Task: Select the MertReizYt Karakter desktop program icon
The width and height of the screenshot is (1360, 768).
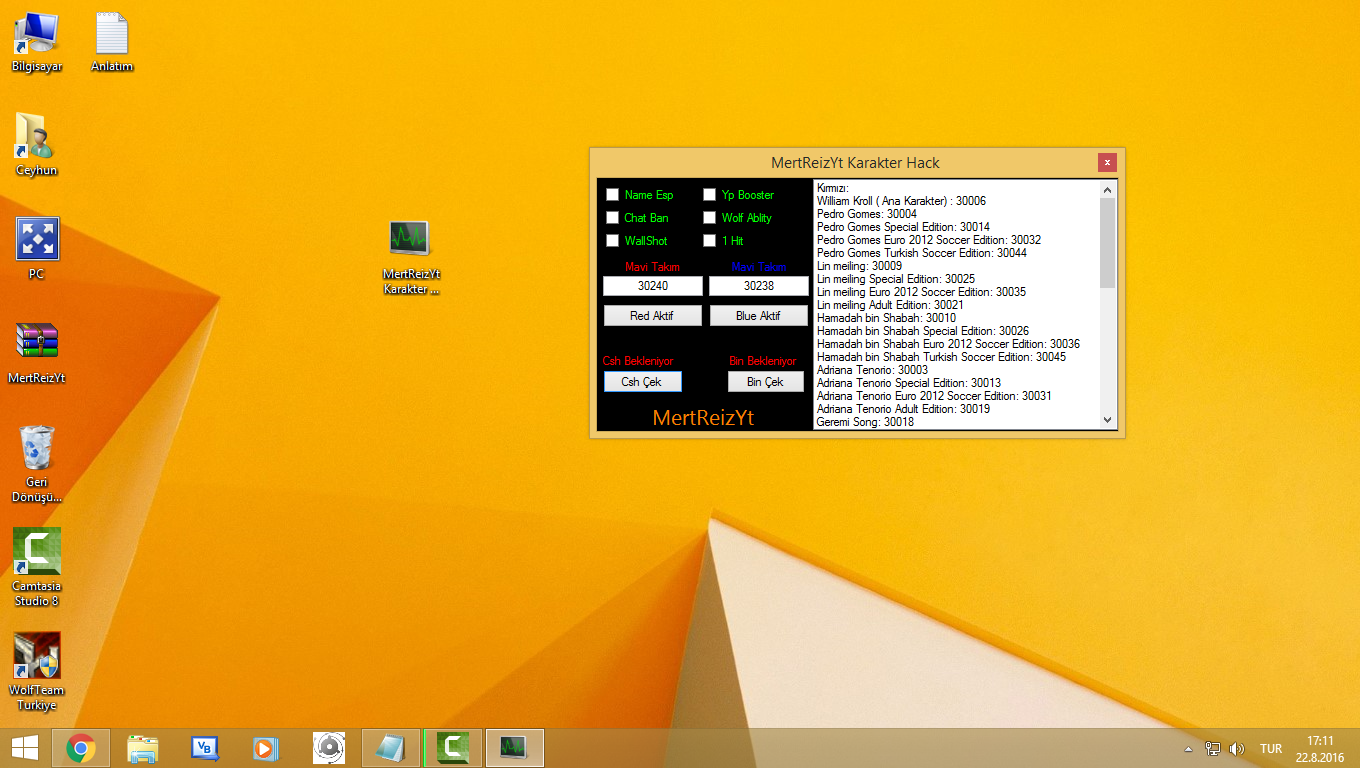Action: (x=410, y=257)
